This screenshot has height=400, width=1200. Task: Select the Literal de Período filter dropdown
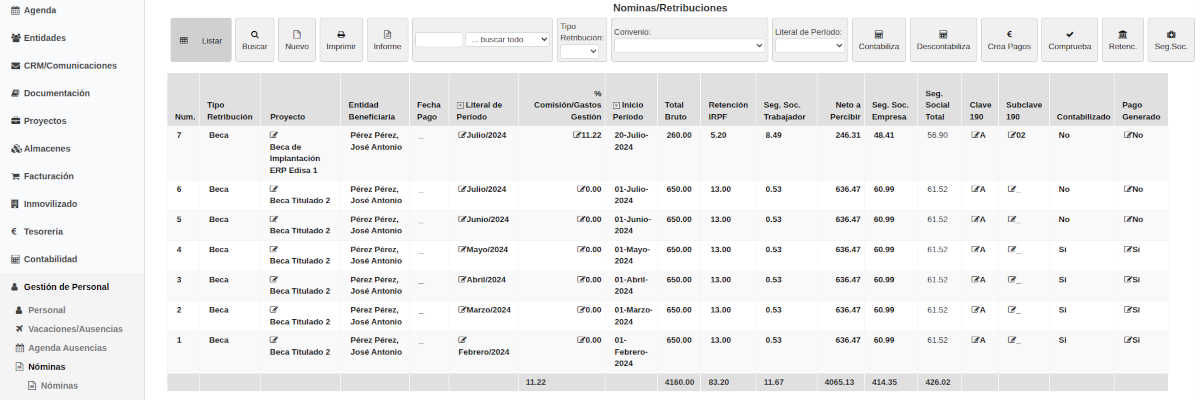pyautogui.click(x=809, y=45)
